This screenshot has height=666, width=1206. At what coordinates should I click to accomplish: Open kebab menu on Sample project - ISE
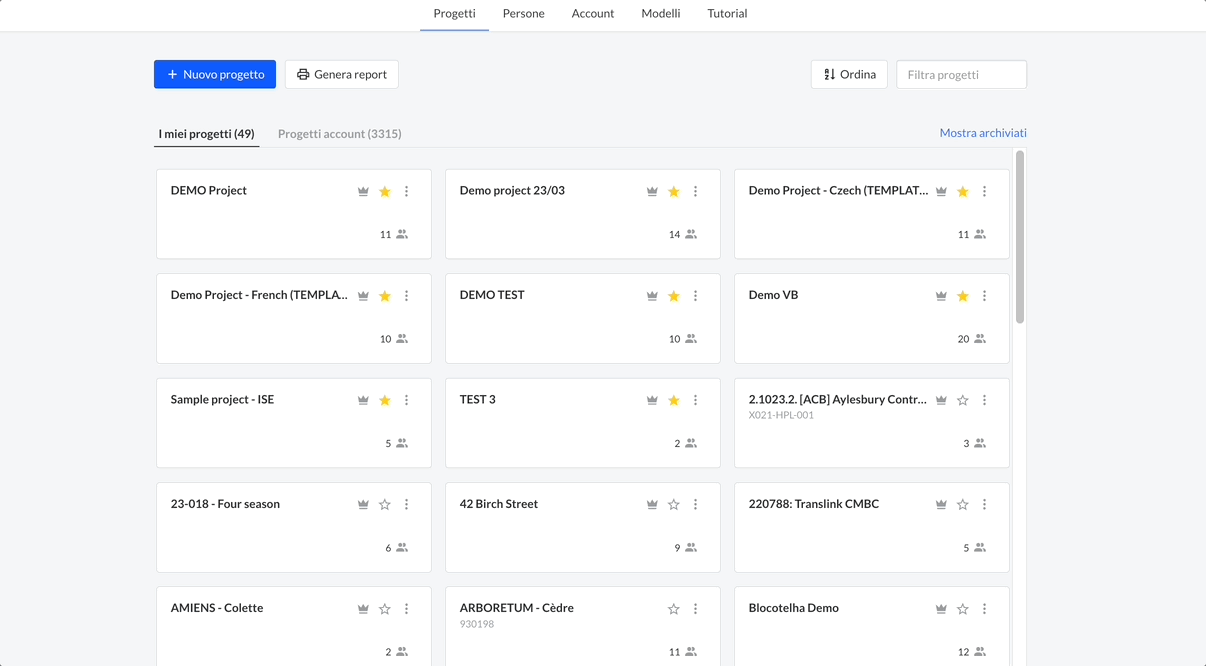coord(407,400)
